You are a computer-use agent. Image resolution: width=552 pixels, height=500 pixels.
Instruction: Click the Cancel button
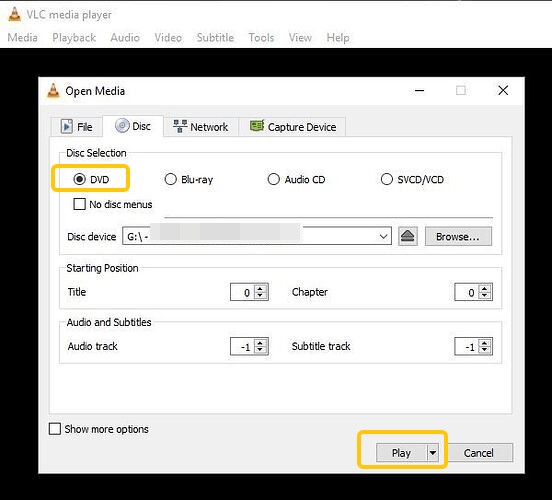click(478, 453)
